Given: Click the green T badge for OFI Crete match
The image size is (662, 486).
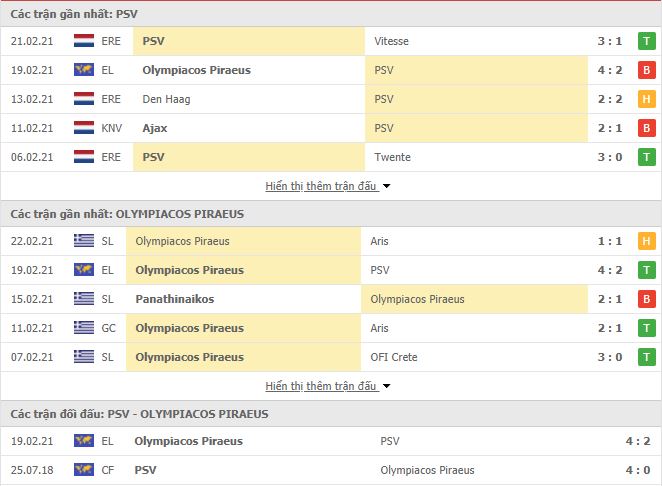Looking at the screenshot, I should pos(646,357).
